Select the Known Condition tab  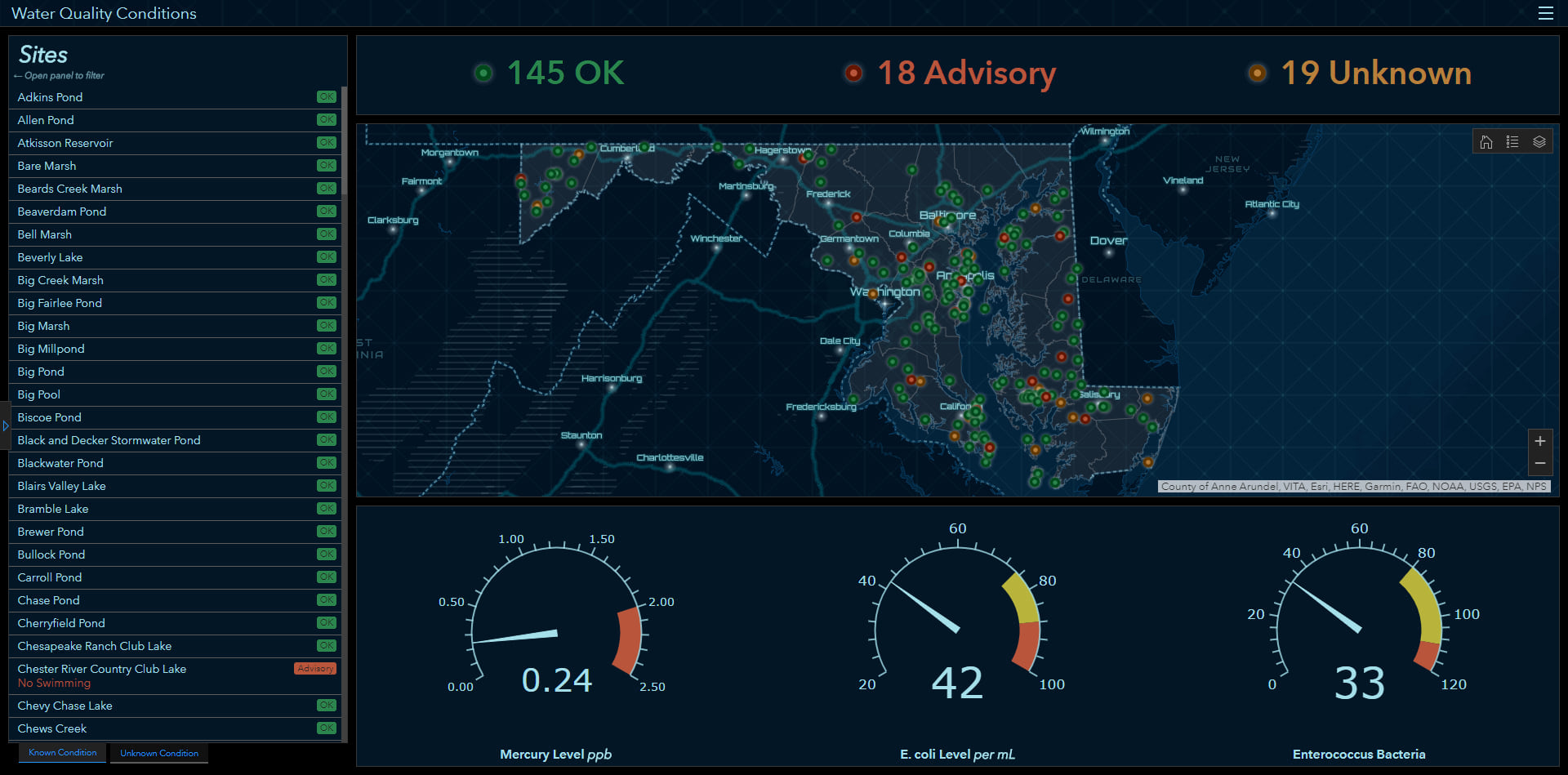61,753
